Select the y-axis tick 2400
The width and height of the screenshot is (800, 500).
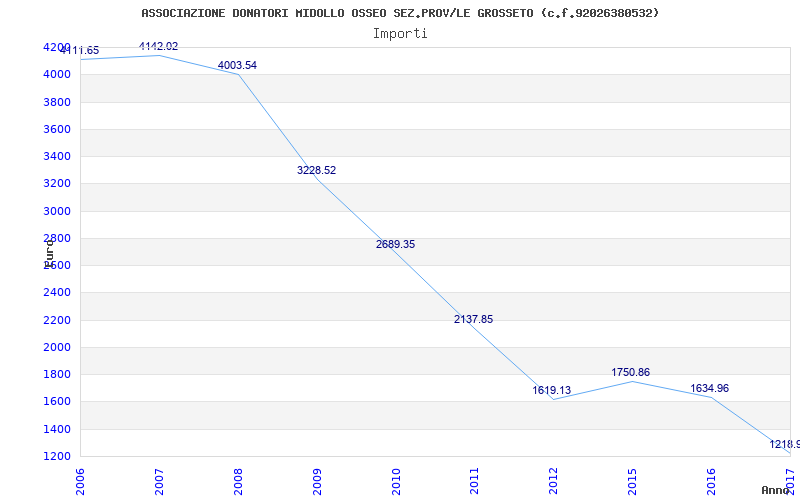pos(57,293)
